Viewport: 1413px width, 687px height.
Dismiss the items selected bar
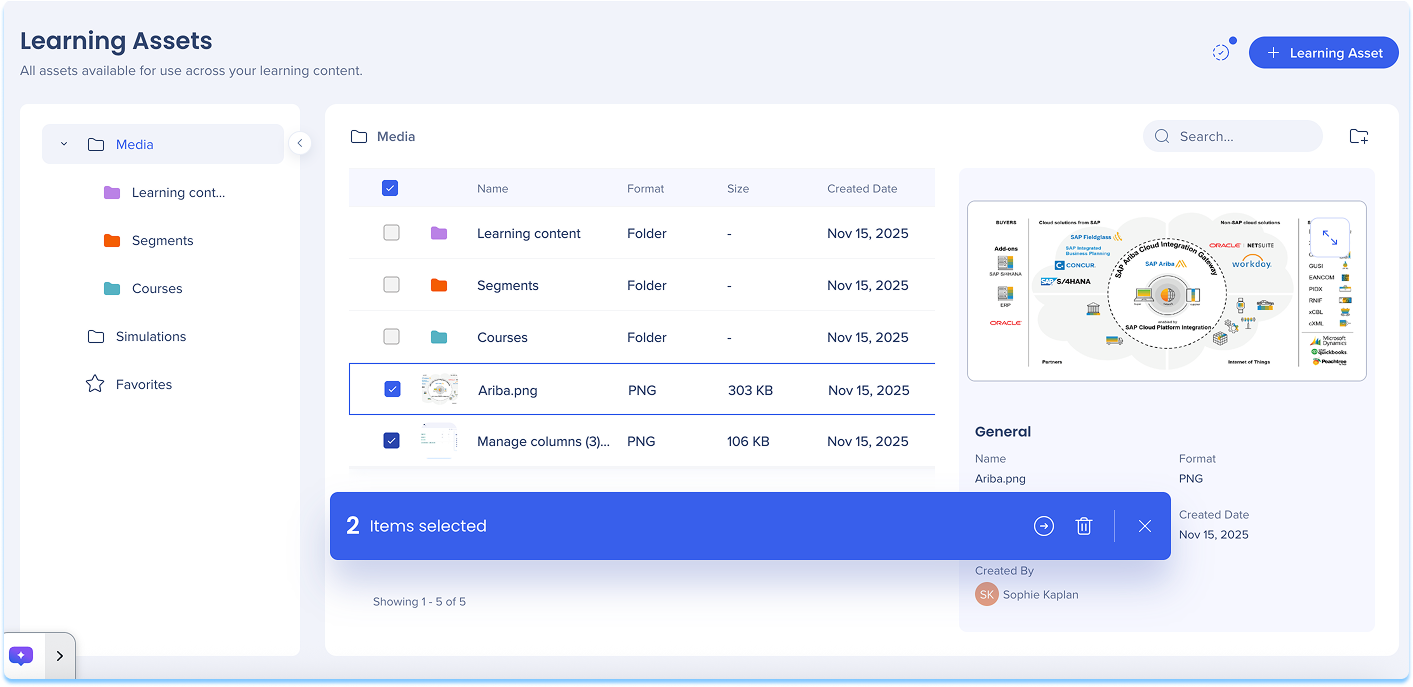click(x=1145, y=526)
